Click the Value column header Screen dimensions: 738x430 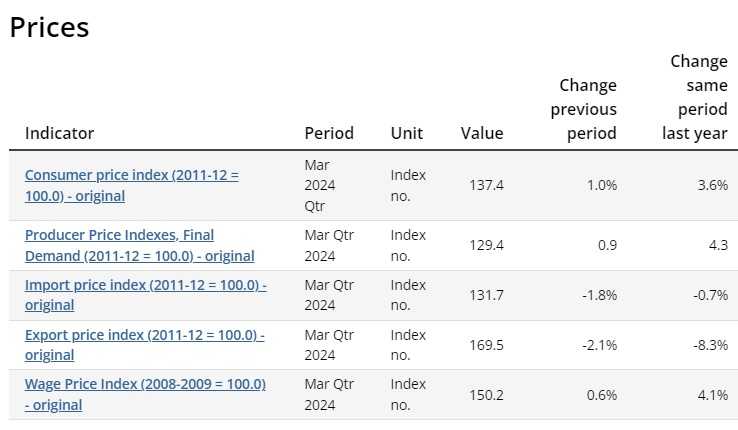[x=482, y=133]
